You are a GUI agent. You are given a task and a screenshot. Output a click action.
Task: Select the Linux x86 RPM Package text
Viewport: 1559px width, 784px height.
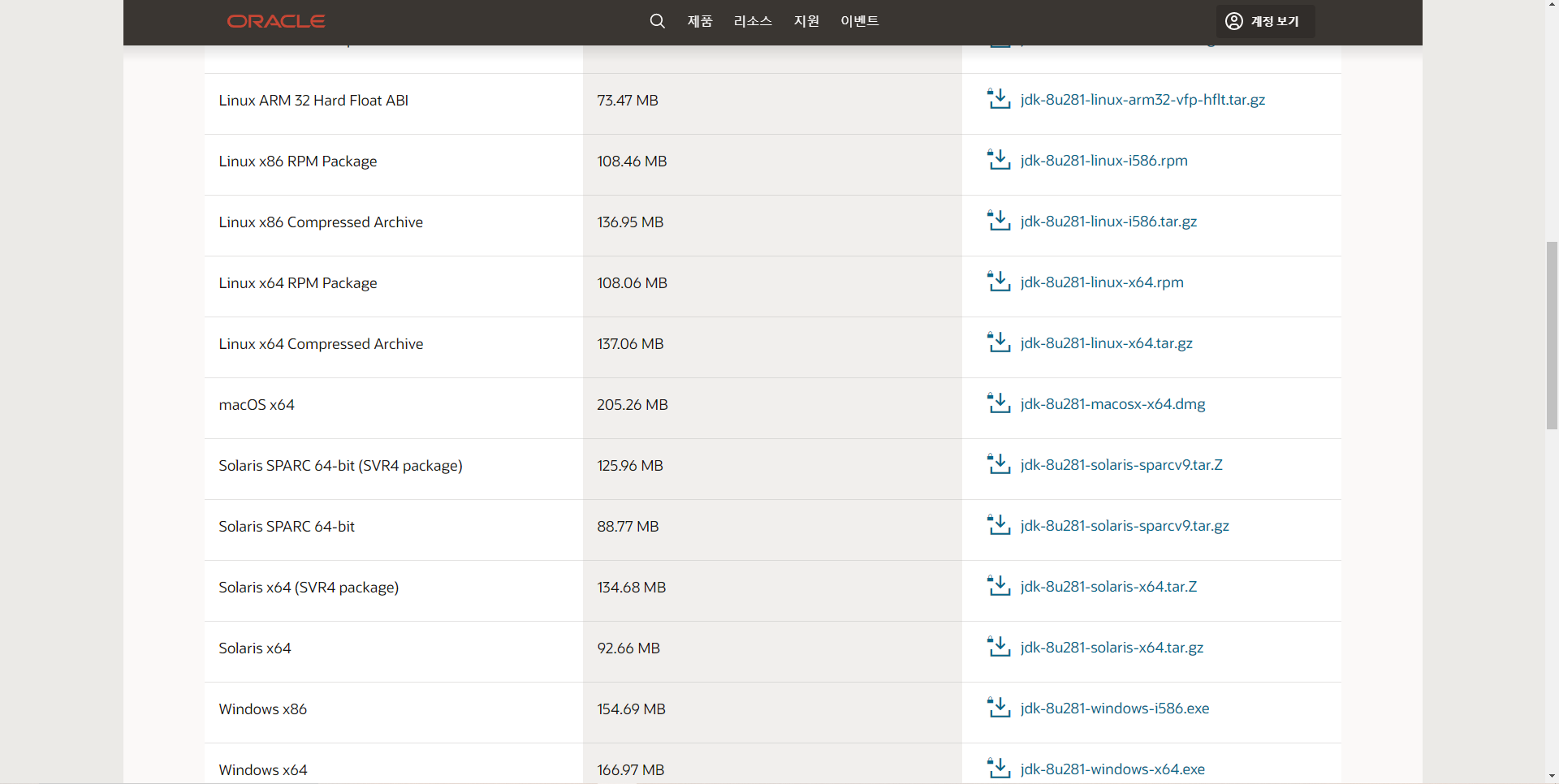[298, 162]
